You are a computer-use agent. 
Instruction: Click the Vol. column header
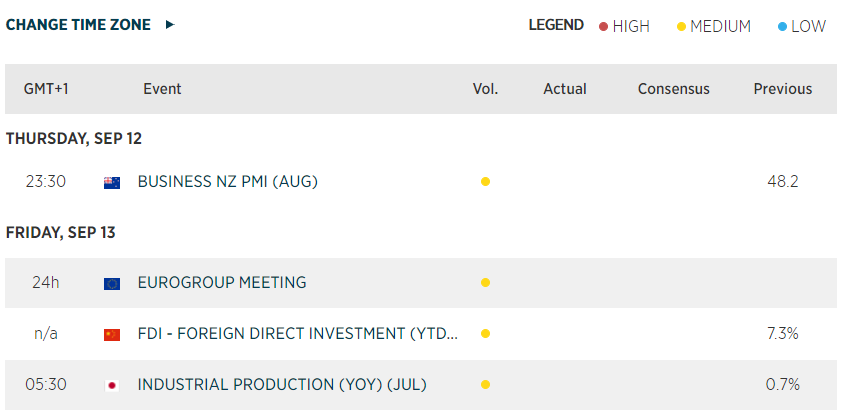(x=485, y=89)
